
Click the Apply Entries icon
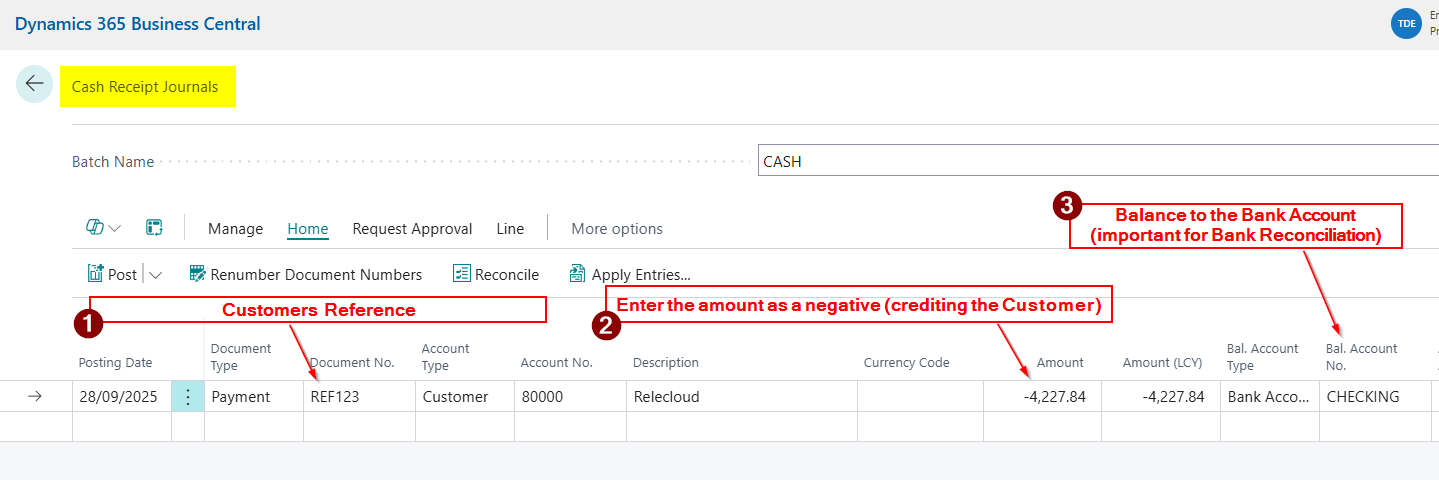pyautogui.click(x=578, y=274)
